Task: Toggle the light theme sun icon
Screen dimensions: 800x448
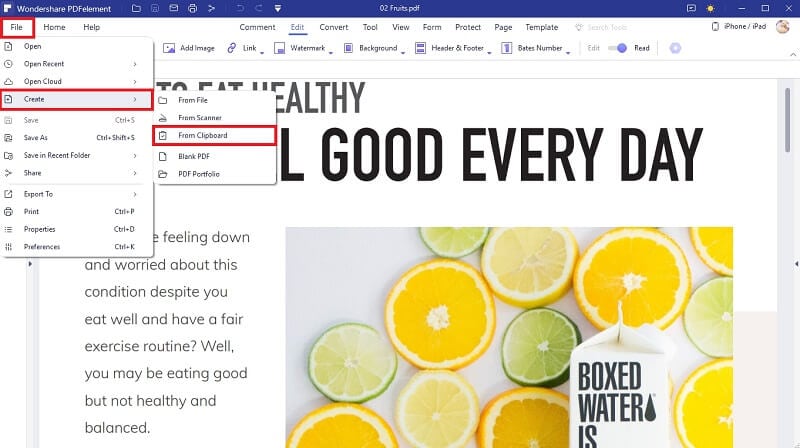Action: pyautogui.click(x=710, y=8)
